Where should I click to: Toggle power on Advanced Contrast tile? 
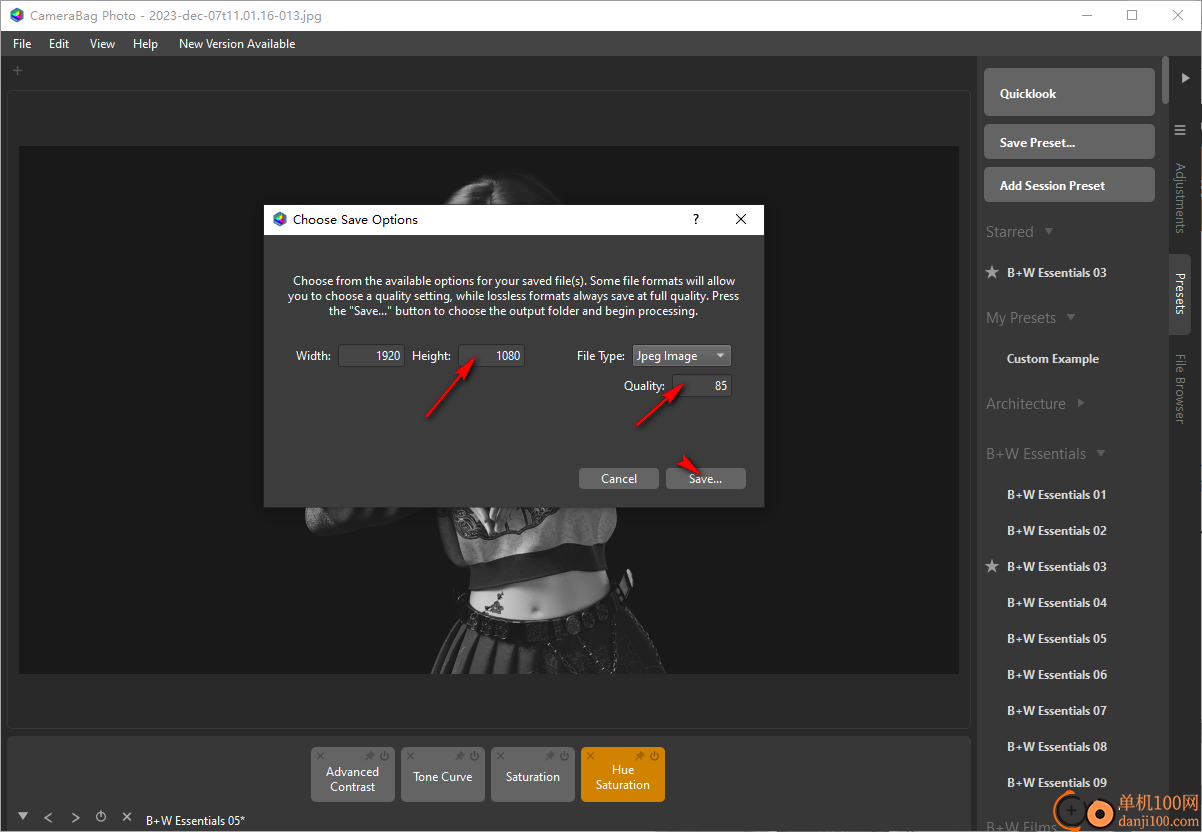(x=384, y=756)
